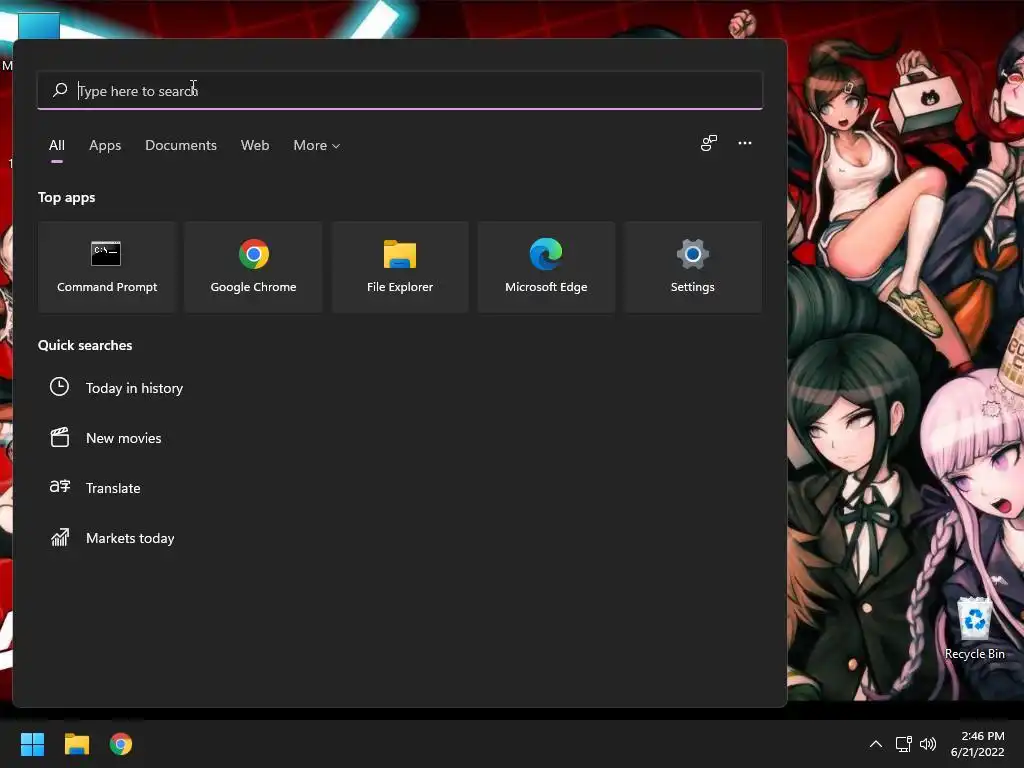Open Command Prompt from Top apps
Screen dimensions: 1024x768
(x=107, y=267)
